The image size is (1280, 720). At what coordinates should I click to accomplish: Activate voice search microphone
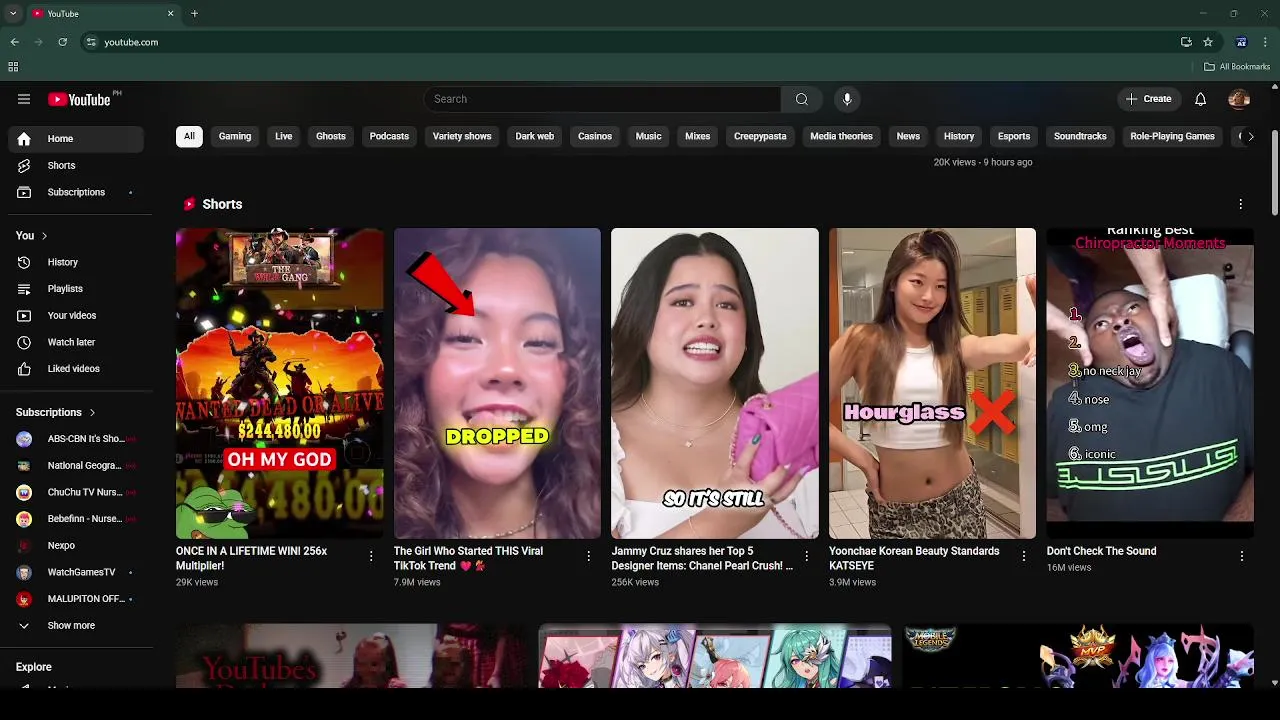click(x=847, y=99)
